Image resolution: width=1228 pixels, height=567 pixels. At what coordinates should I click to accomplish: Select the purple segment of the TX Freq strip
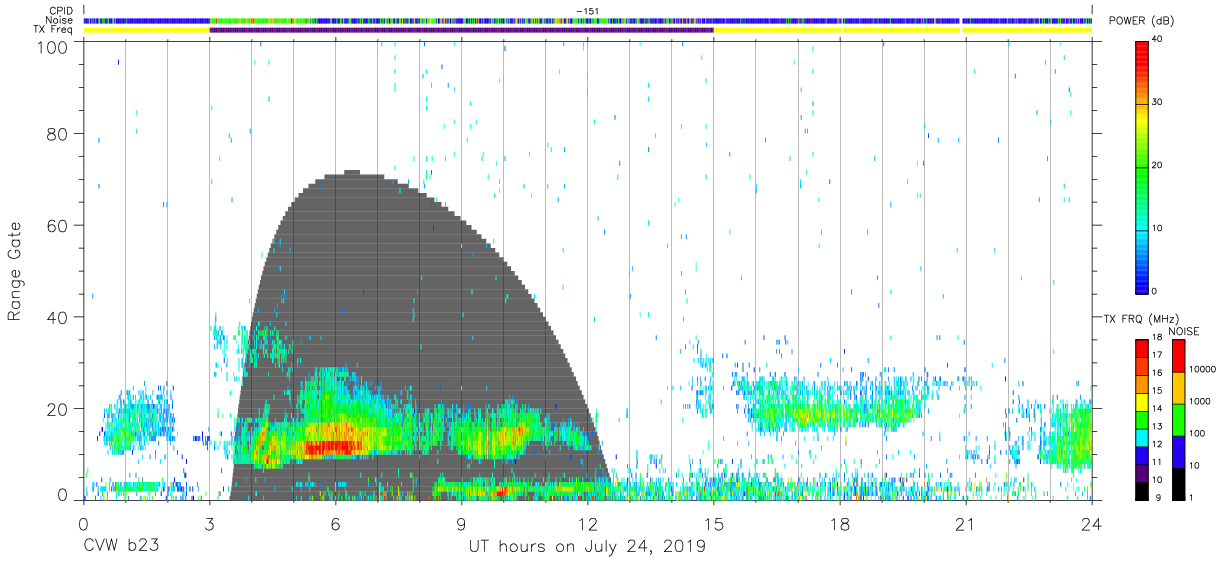(x=461, y=30)
